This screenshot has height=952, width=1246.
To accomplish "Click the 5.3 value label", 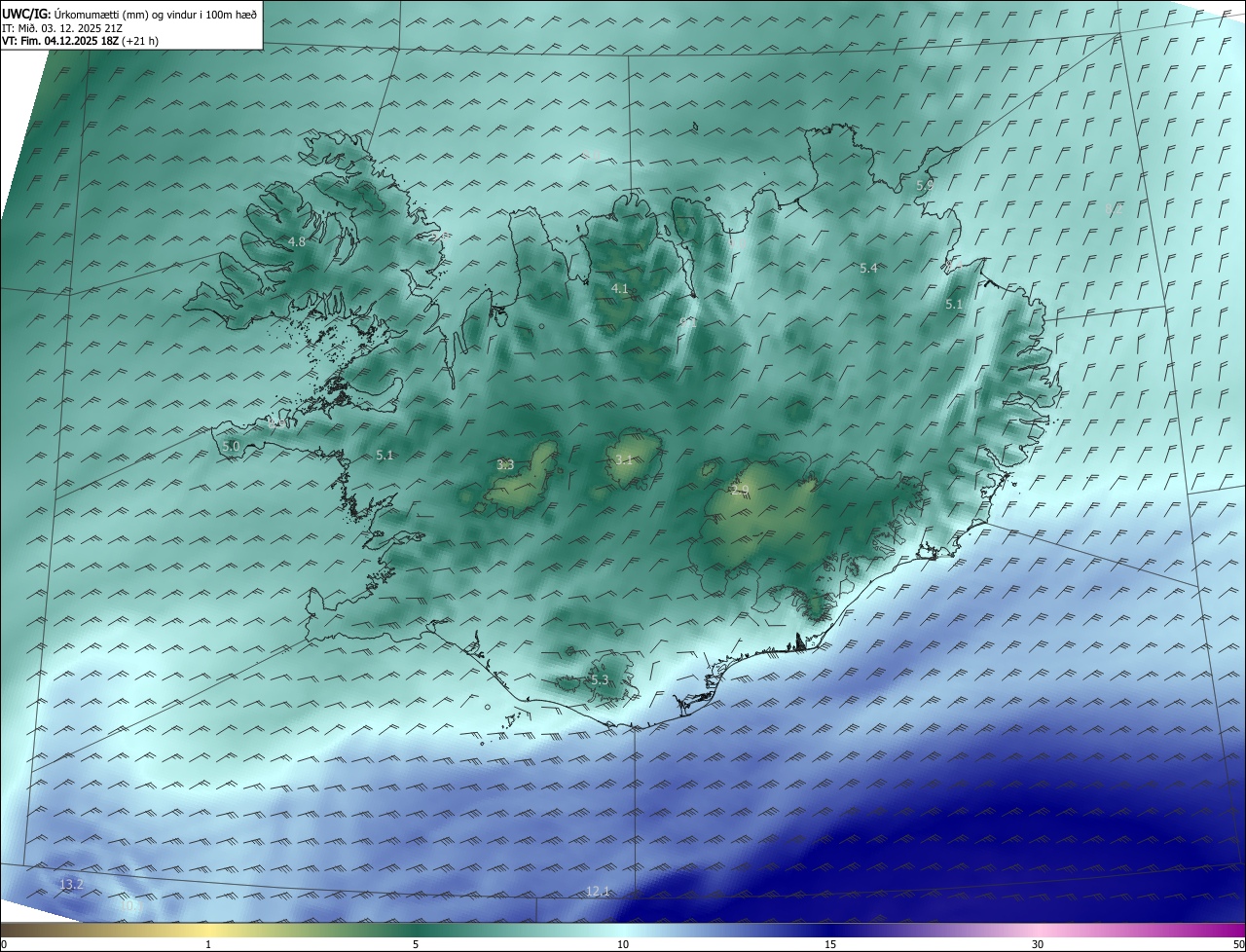I will tap(600, 680).
